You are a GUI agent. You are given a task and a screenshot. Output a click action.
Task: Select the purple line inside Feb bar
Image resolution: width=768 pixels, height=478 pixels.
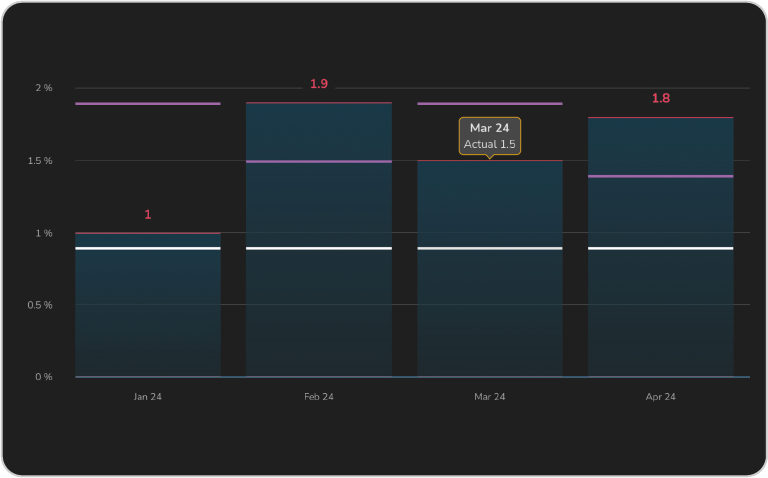tap(319, 161)
